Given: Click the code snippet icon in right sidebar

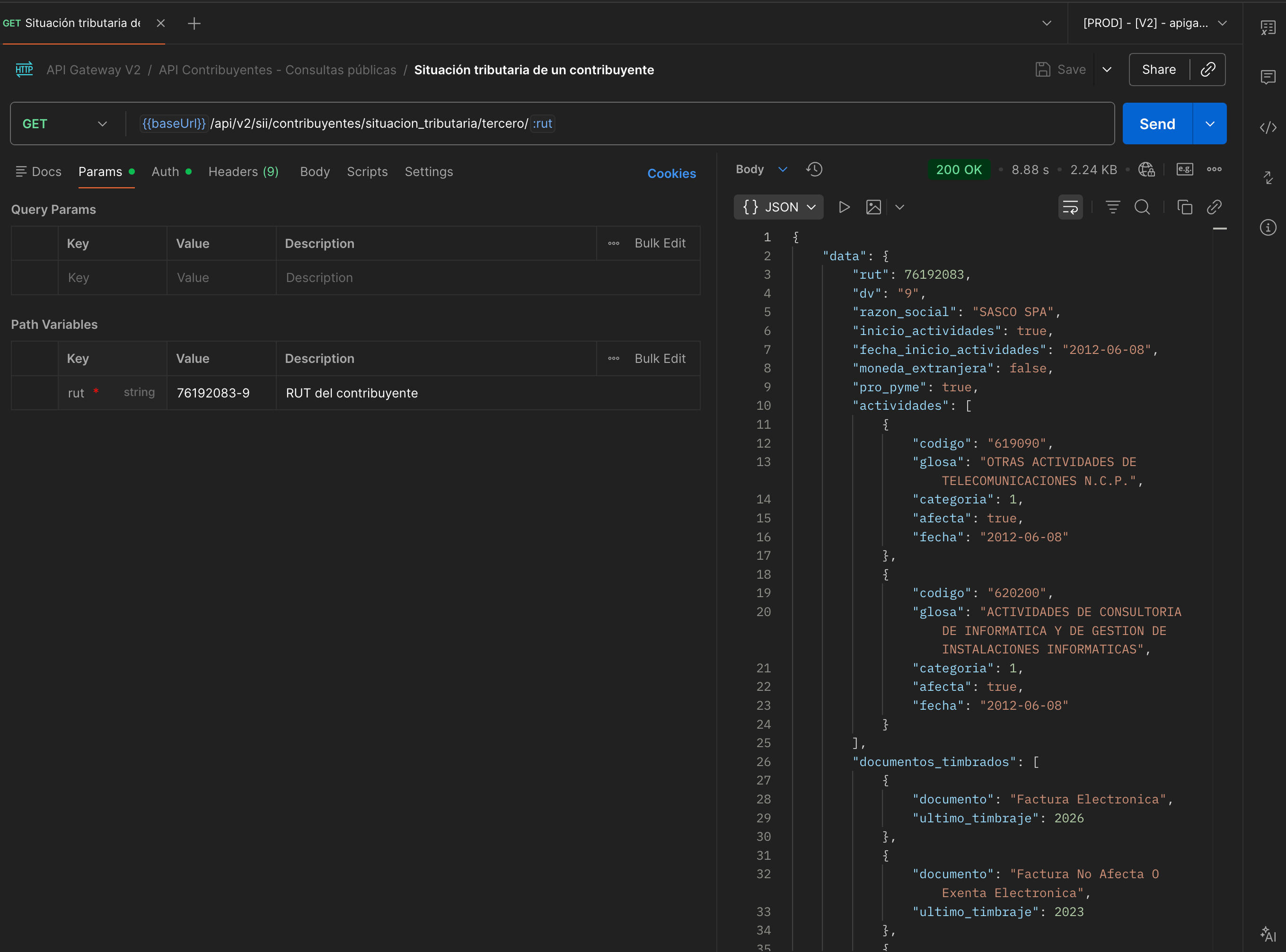Looking at the screenshot, I should click(x=1268, y=127).
